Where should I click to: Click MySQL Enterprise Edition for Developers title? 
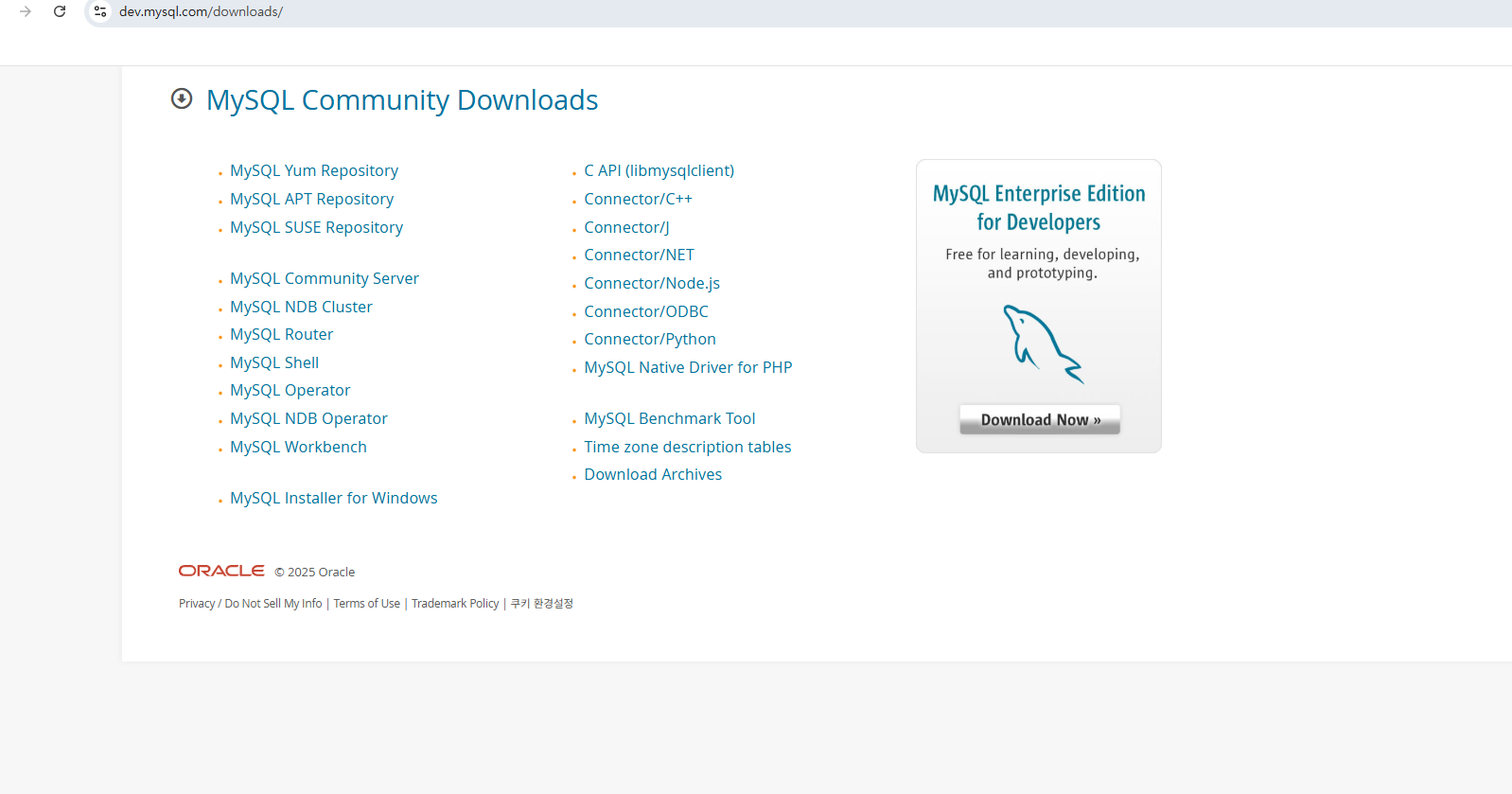1039,207
